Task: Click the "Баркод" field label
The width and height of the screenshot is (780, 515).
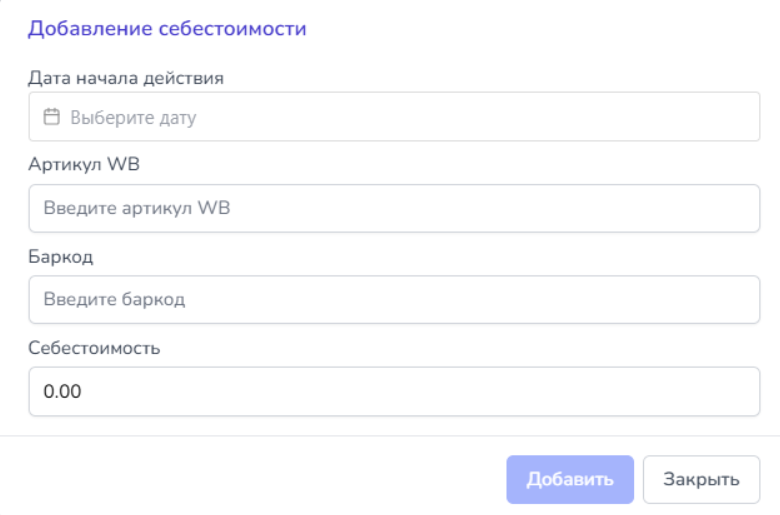Action: click(60, 257)
